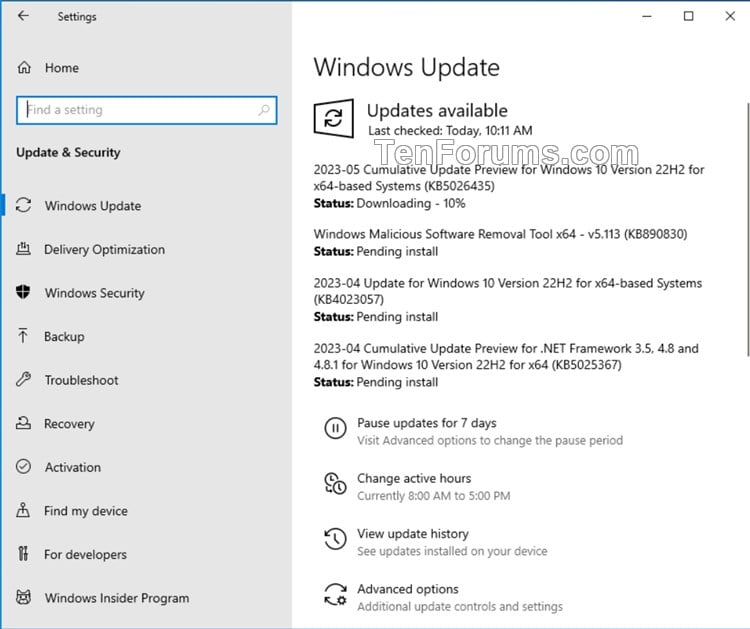The width and height of the screenshot is (750, 629).
Task: Click the Updates available heading
Action: click(x=437, y=110)
